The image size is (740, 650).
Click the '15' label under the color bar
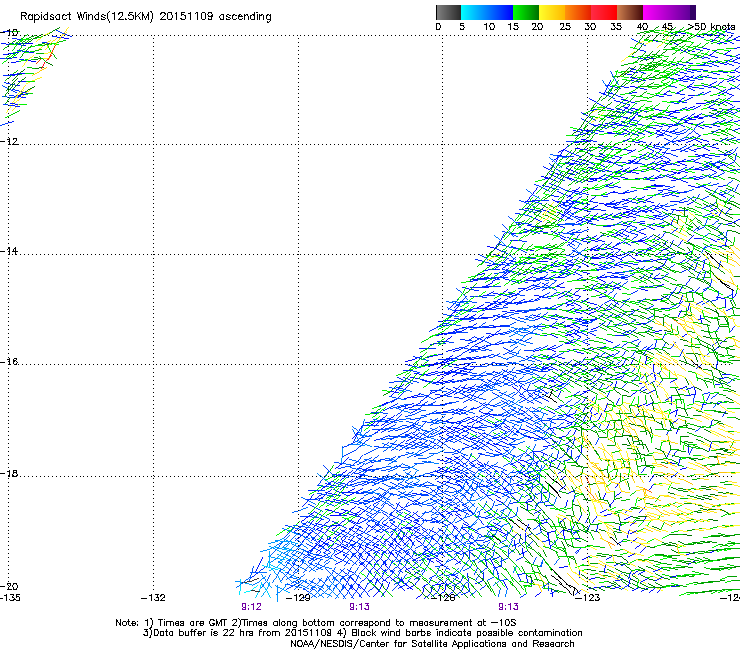tap(513, 27)
